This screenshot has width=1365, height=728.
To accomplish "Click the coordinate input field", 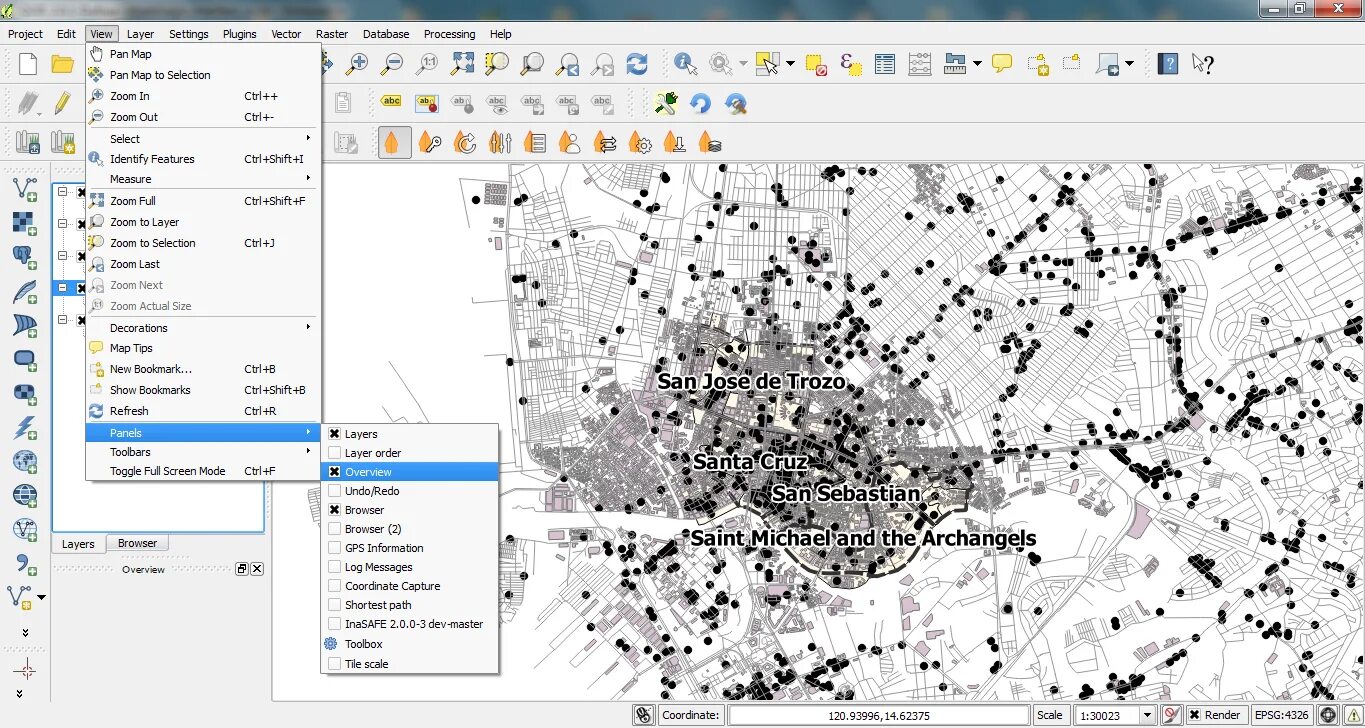I will 878,715.
